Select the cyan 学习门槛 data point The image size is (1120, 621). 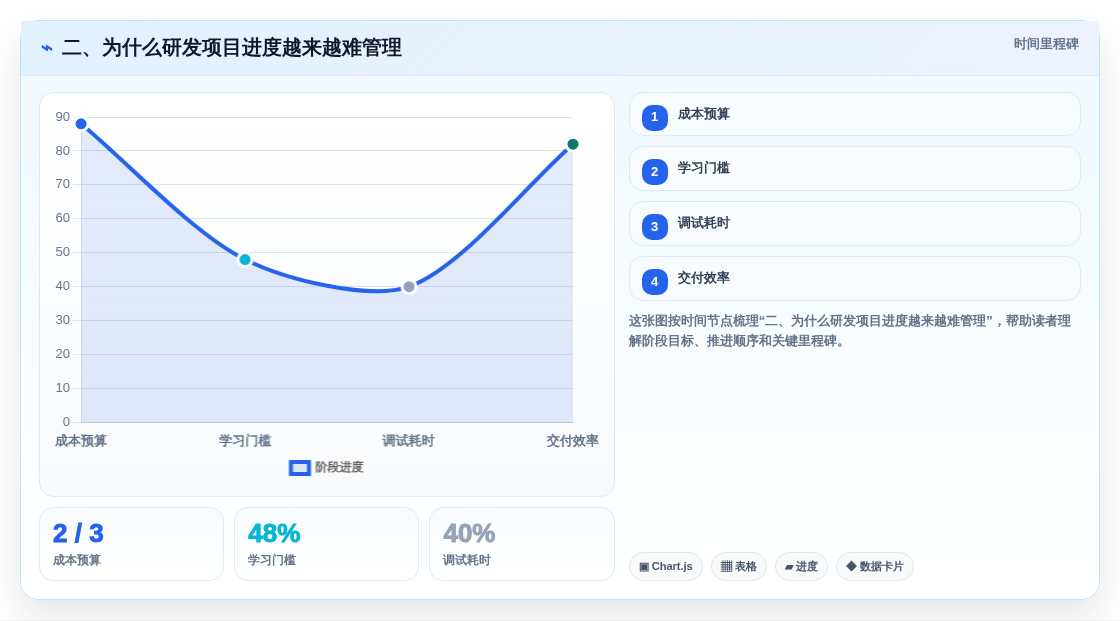pyautogui.click(x=245, y=260)
